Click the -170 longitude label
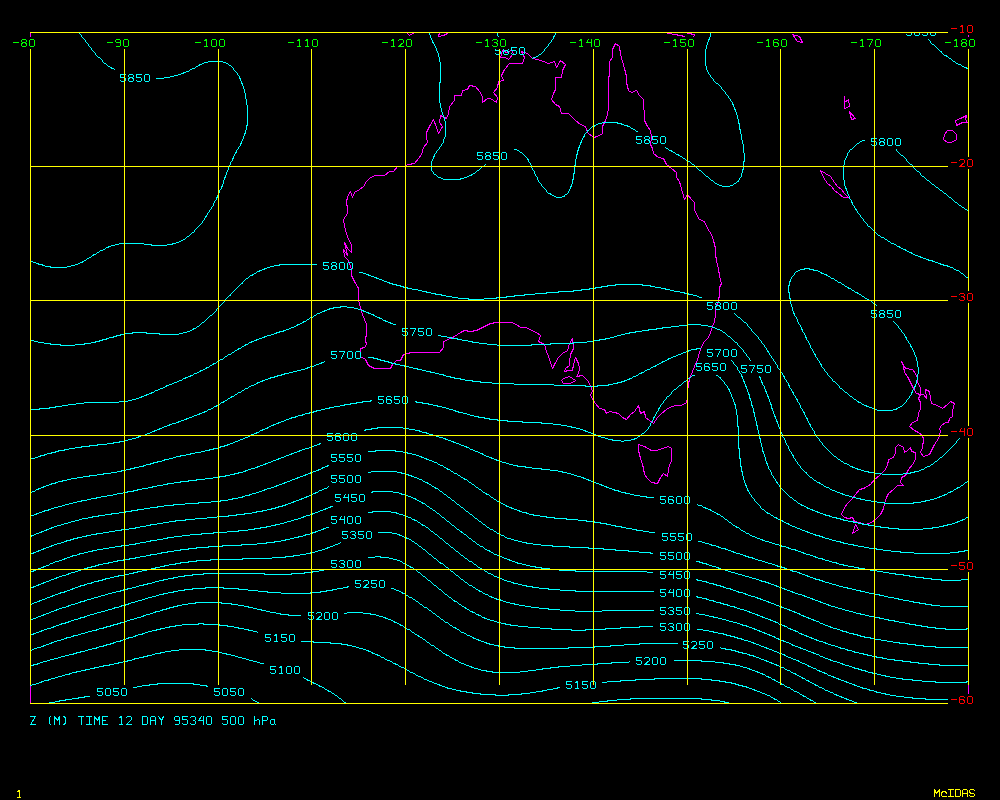Image resolution: width=1000 pixels, height=800 pixels. (x=867, y=43)
